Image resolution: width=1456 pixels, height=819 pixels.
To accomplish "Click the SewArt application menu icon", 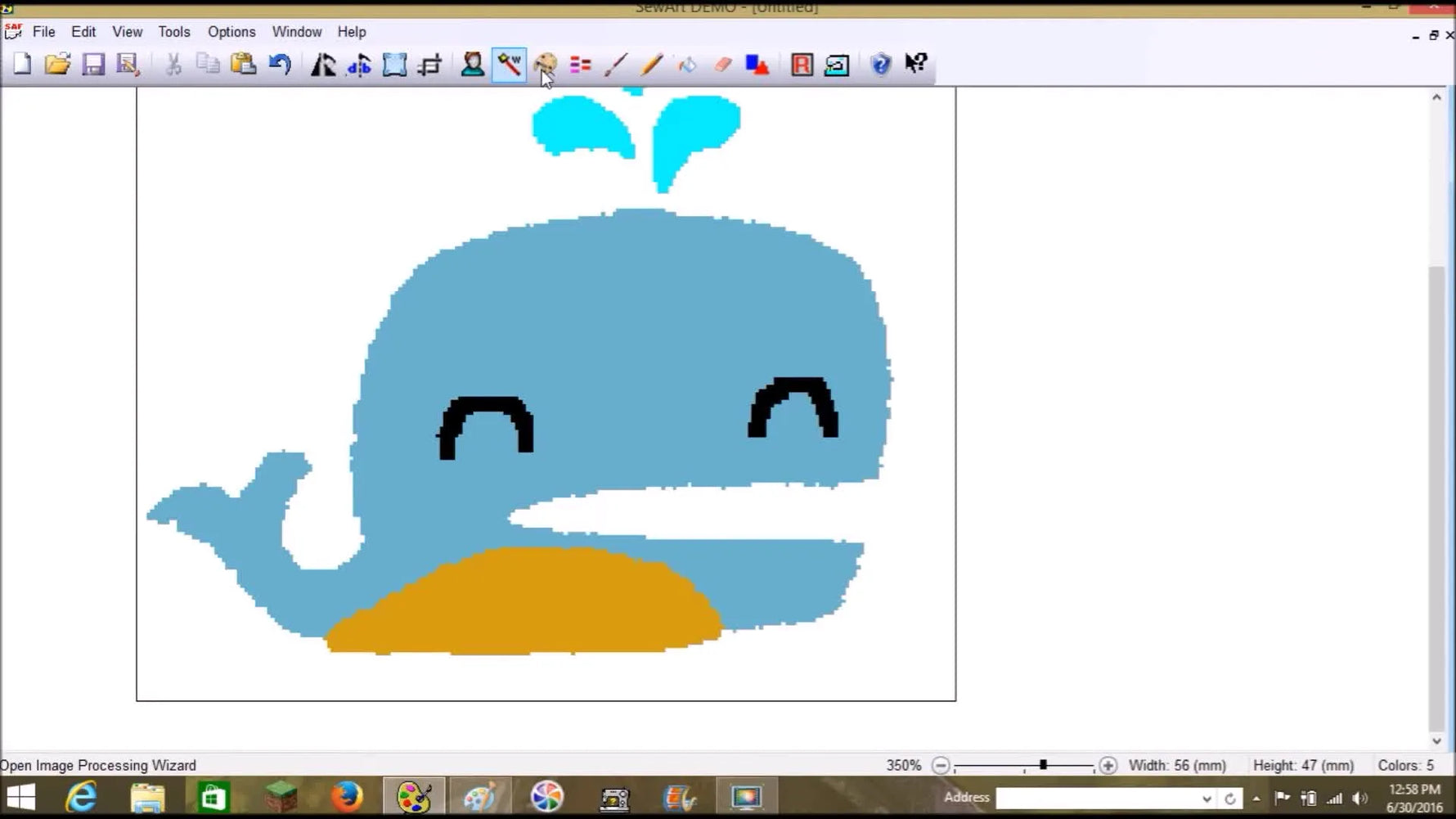I will point(13,32).
